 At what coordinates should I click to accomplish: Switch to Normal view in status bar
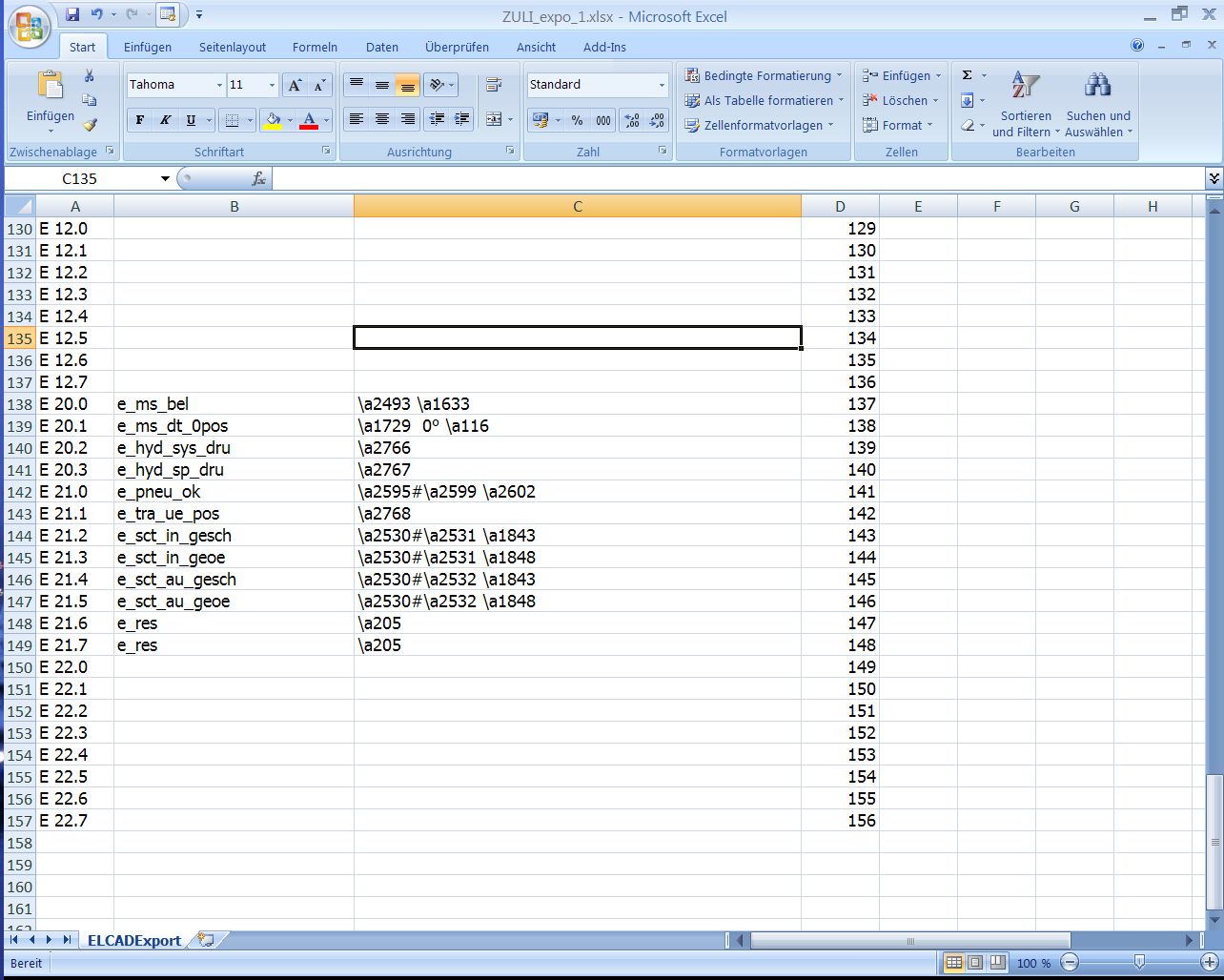coord(953,963)
